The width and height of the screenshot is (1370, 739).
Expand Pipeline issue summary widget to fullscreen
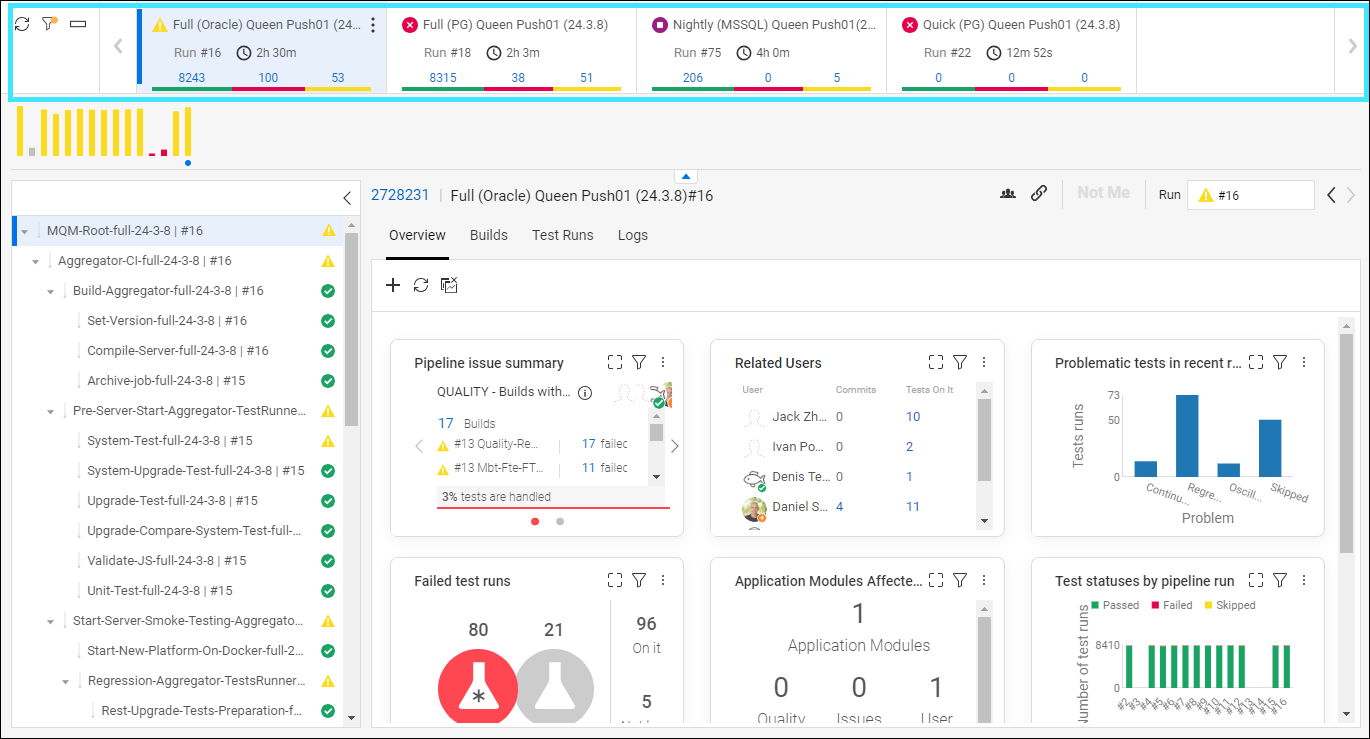tap(615, 362)
